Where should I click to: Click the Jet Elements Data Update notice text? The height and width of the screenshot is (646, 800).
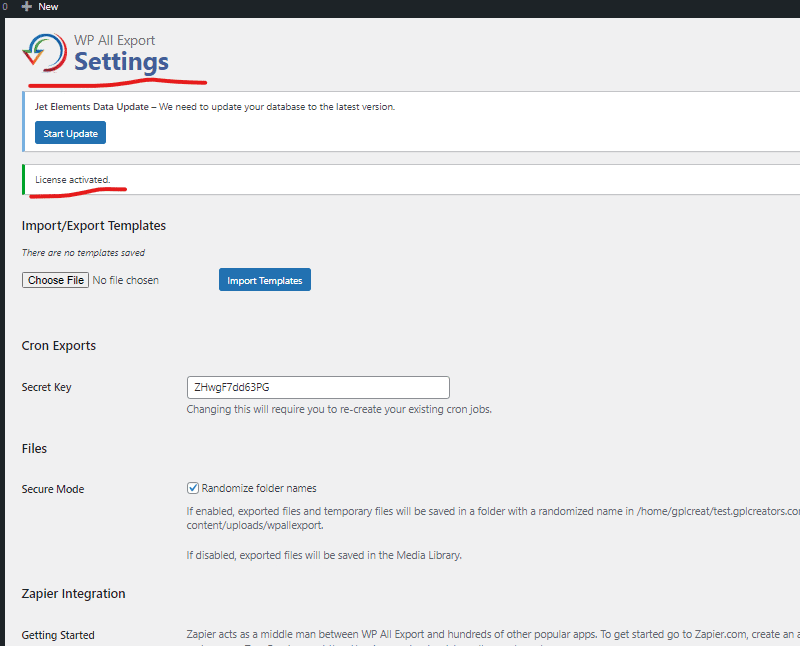[215, 107]
